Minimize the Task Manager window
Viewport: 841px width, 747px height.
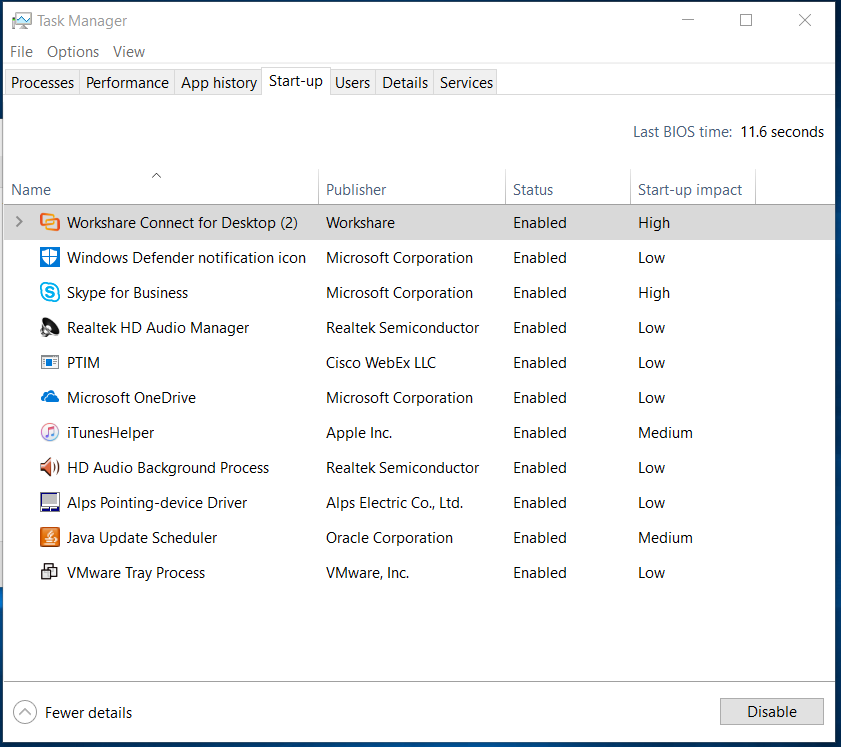688,20
